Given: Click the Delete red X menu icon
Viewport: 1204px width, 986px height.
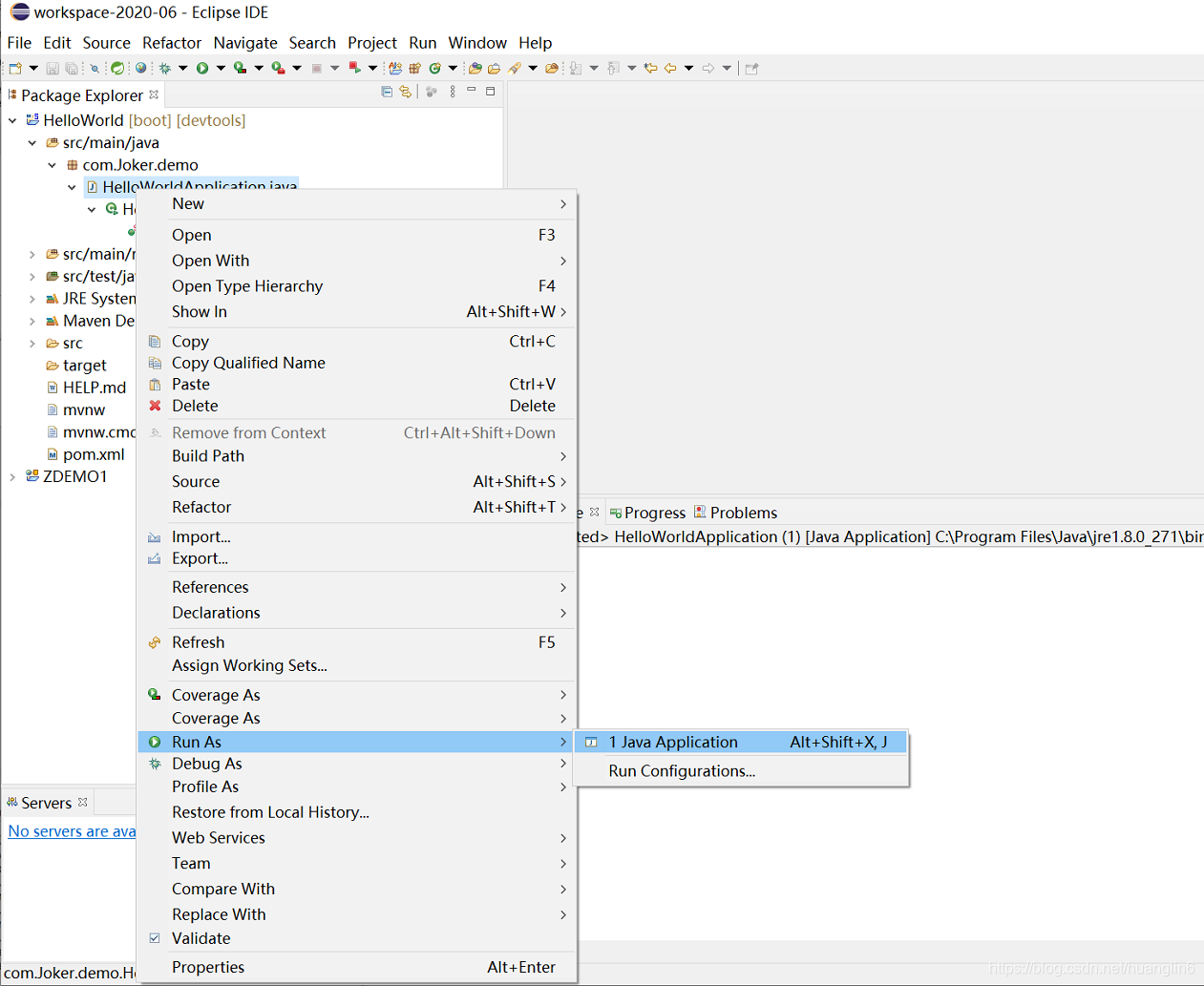Looking at the screenshot, I should click(x=155, y=406).
